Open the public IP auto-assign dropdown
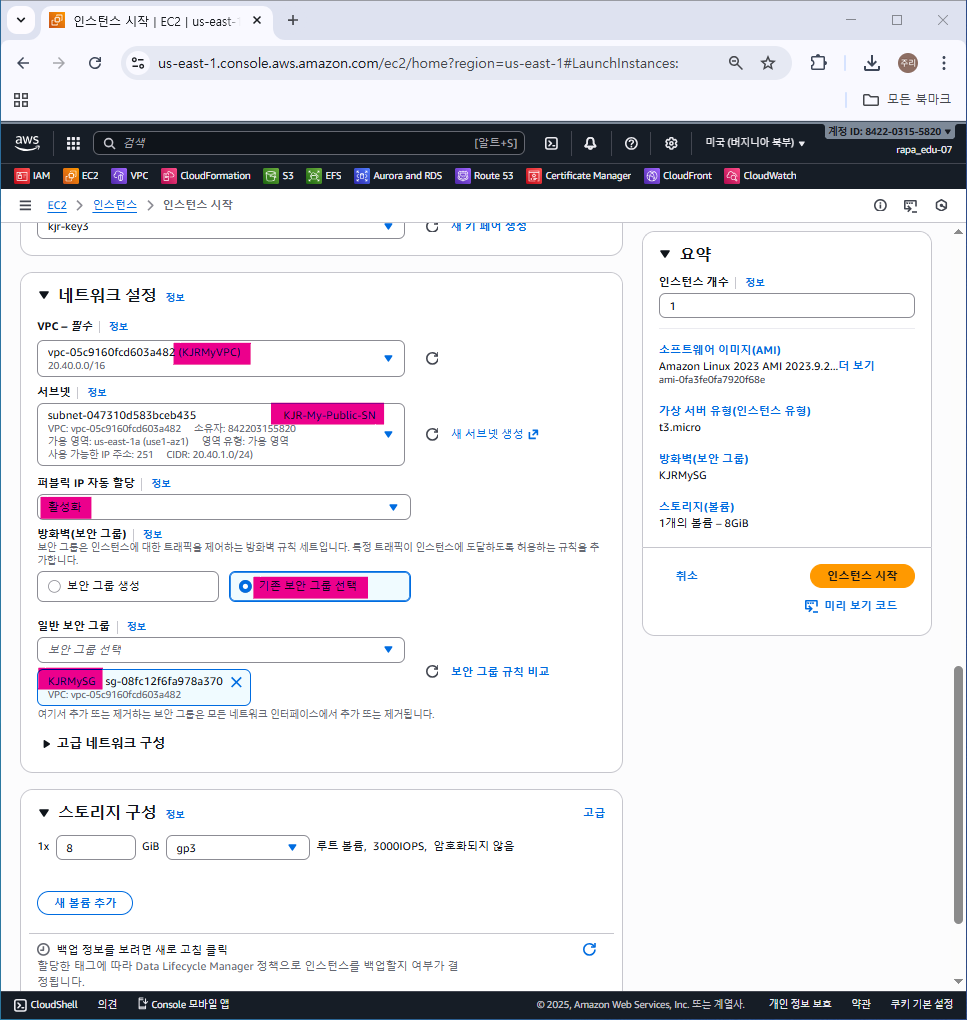This screenshot has height=1020, width=967. [224, 507]
